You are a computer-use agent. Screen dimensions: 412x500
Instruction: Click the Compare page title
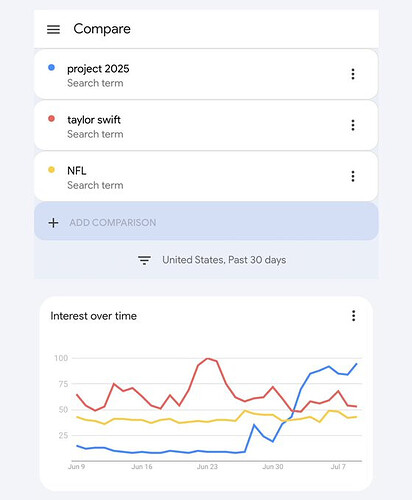click(102, 29)
